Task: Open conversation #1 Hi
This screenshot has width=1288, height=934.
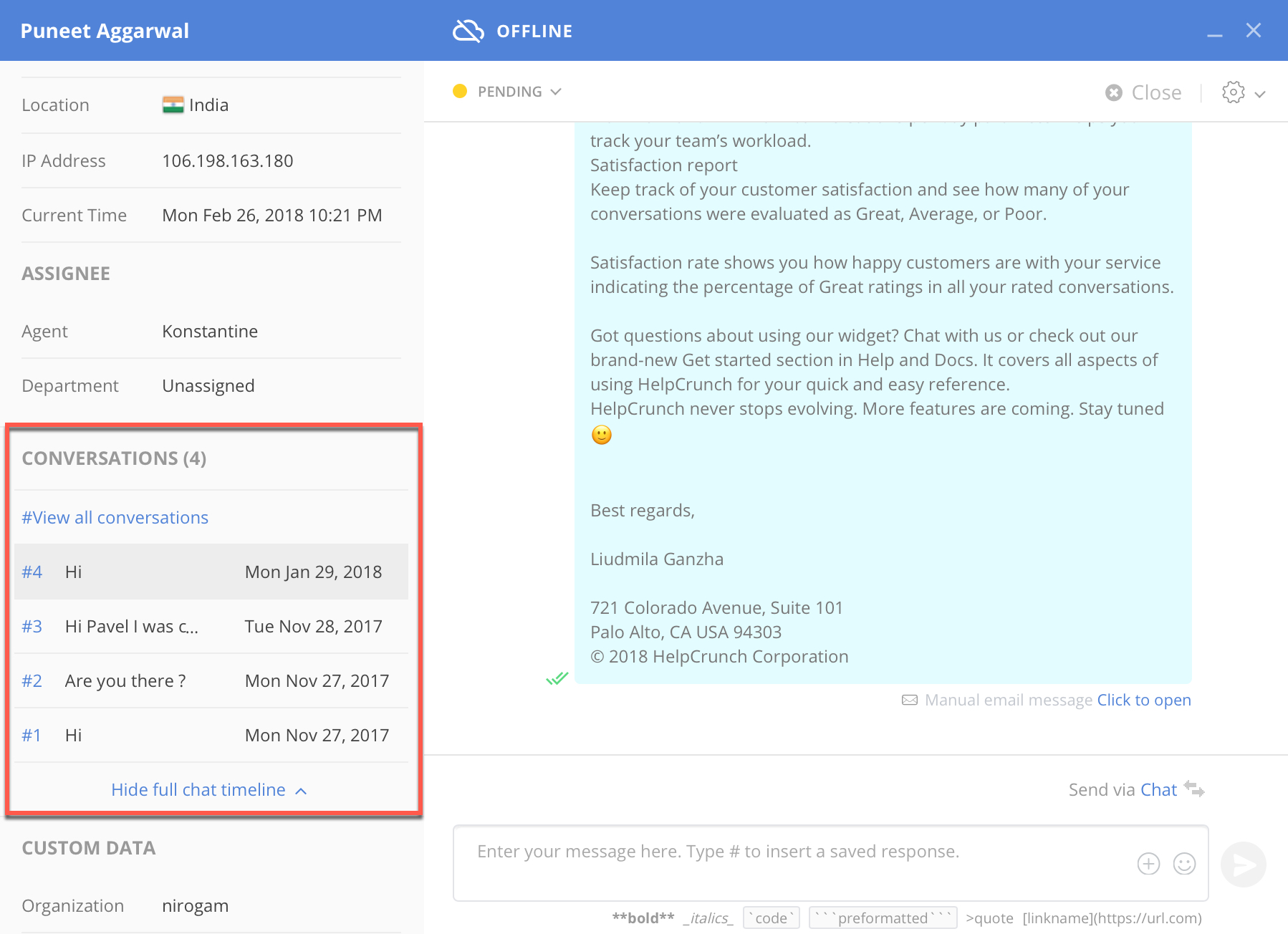Action: click(x=211, y=735)
